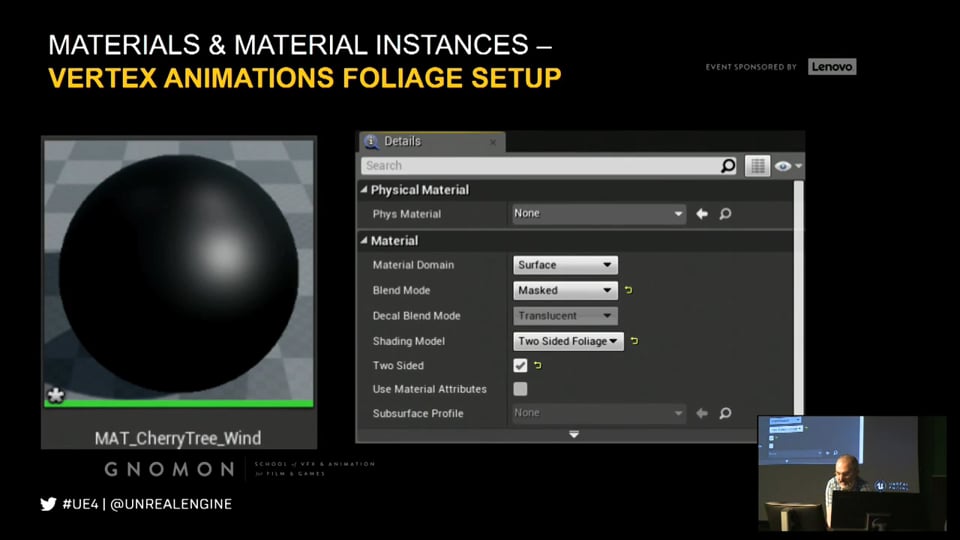Screen dimensions: 960x540
Task: Reset Blend Mode to default arrow
Action: tap(629, 290)
